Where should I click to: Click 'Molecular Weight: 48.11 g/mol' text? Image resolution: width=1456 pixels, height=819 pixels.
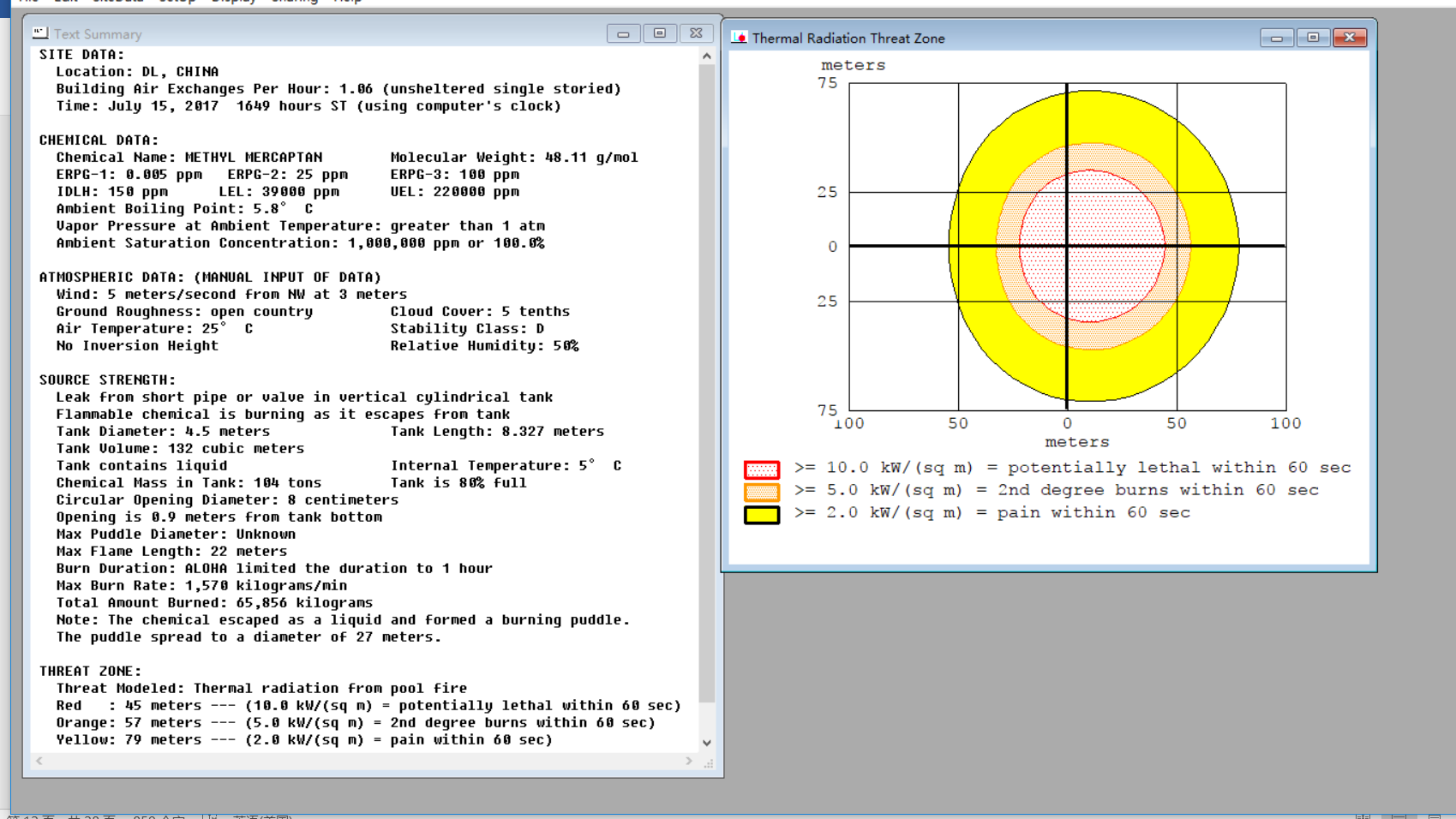coord(514,158)
